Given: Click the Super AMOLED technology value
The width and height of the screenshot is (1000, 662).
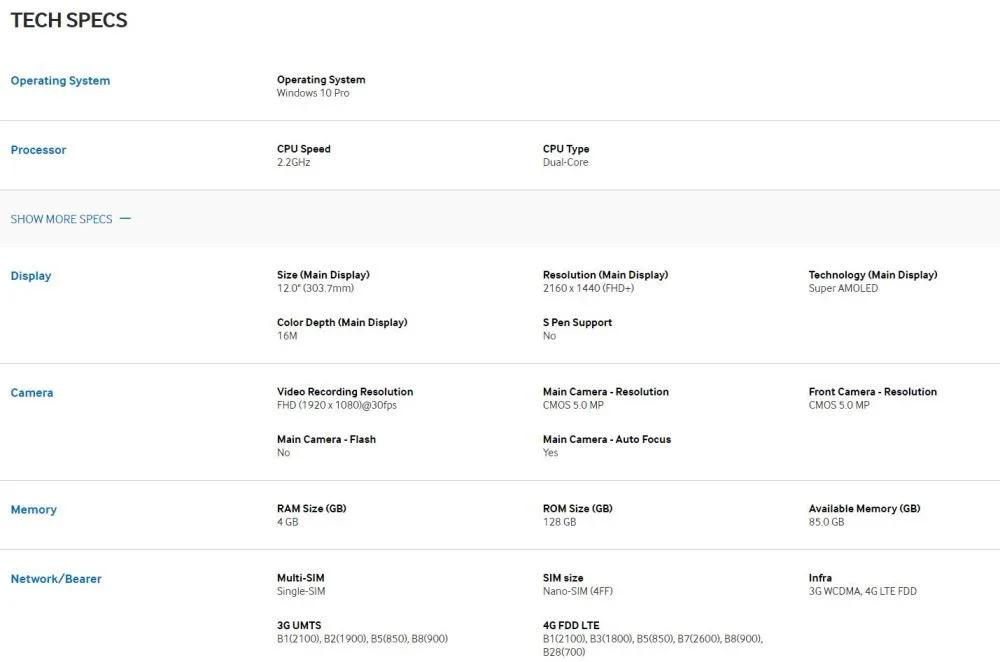Looking at the screenshot, I should 843,288.
